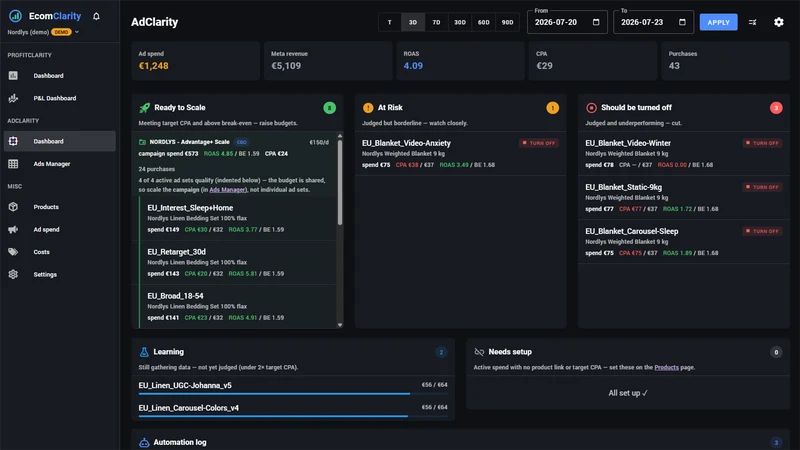Click the NORDLYS Advantage+ Scale campaign icon
Viewport: 800px width, 450px height.
(x=142, y=142)
